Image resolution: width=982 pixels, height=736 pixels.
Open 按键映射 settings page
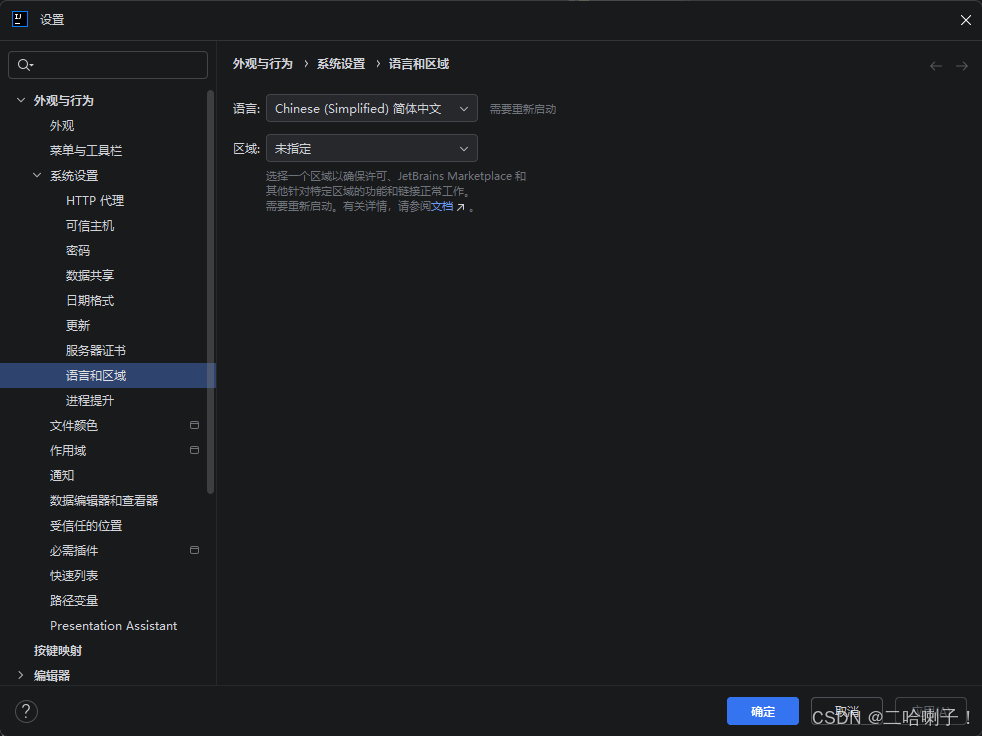point(58,651)
